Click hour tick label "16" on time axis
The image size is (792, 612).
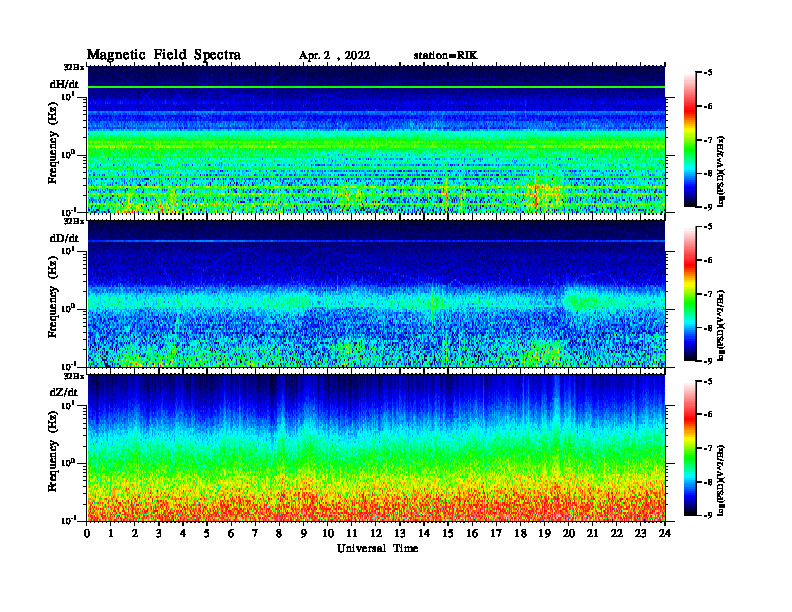tap(472, 533)
